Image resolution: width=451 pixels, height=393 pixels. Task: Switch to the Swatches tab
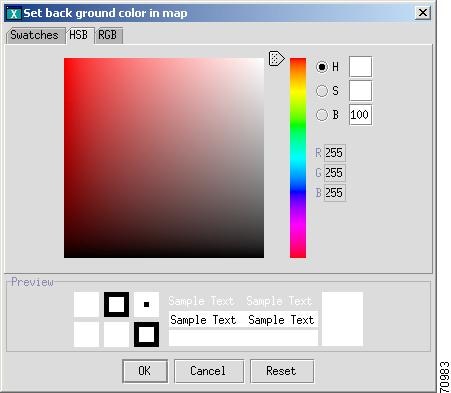tap(35, 35)
